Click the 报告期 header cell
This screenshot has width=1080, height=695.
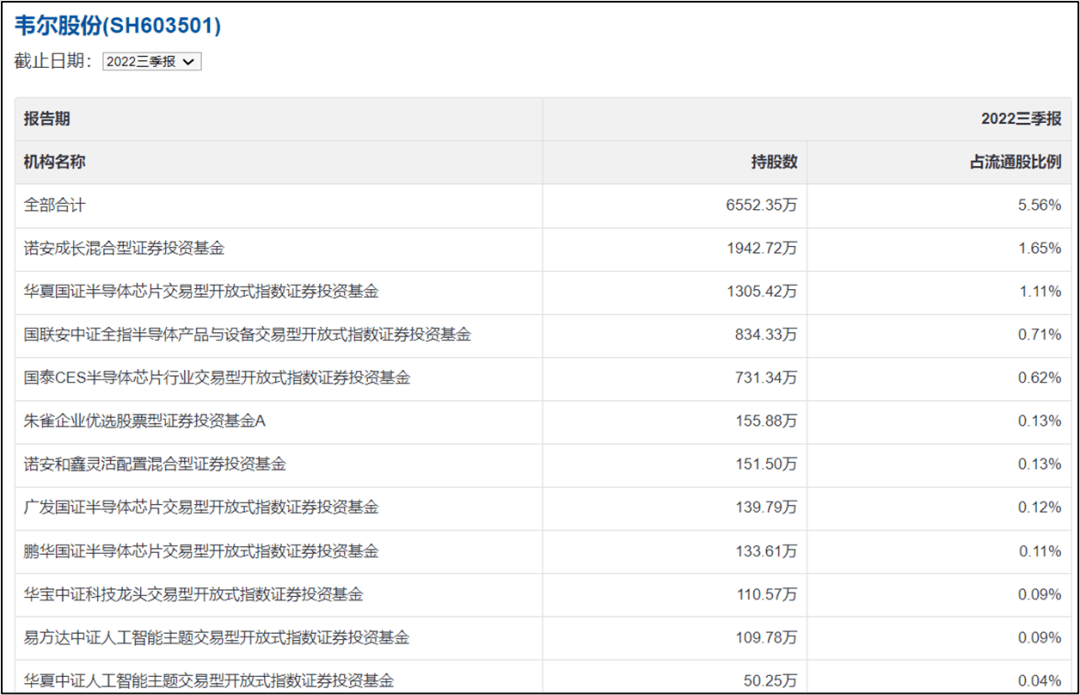47,119
